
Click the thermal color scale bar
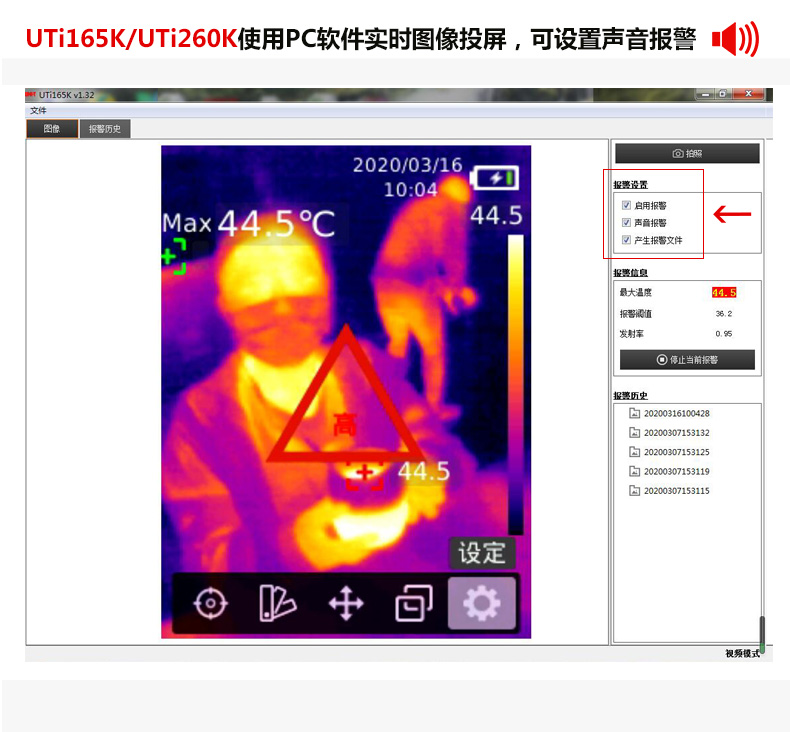pos(515,385)
